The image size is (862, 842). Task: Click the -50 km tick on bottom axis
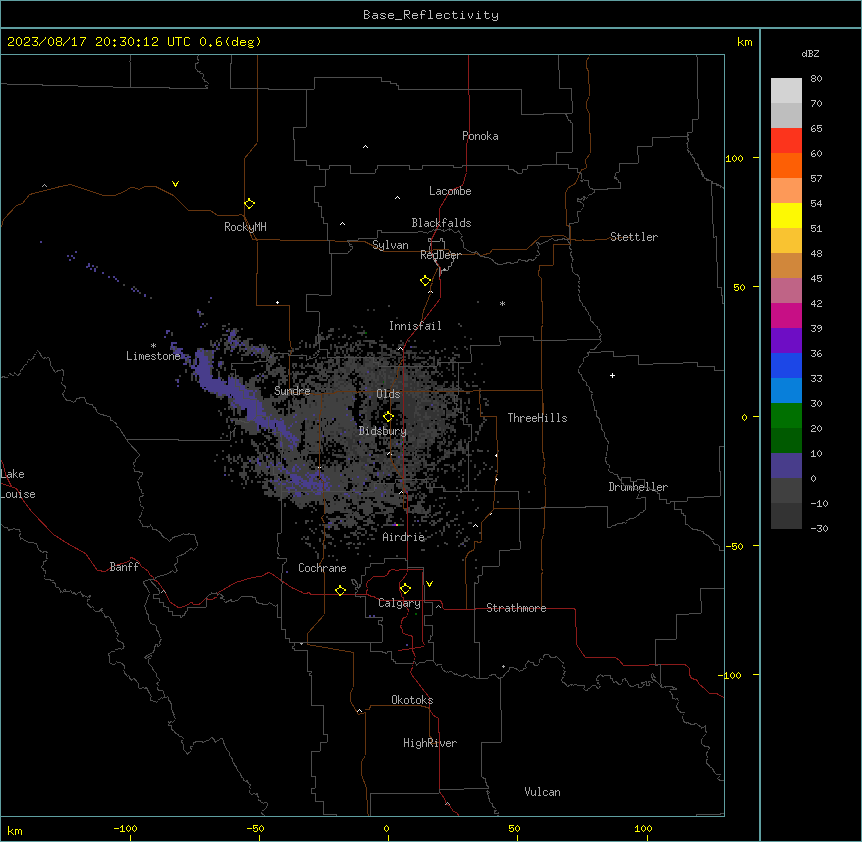click(256, 828)
